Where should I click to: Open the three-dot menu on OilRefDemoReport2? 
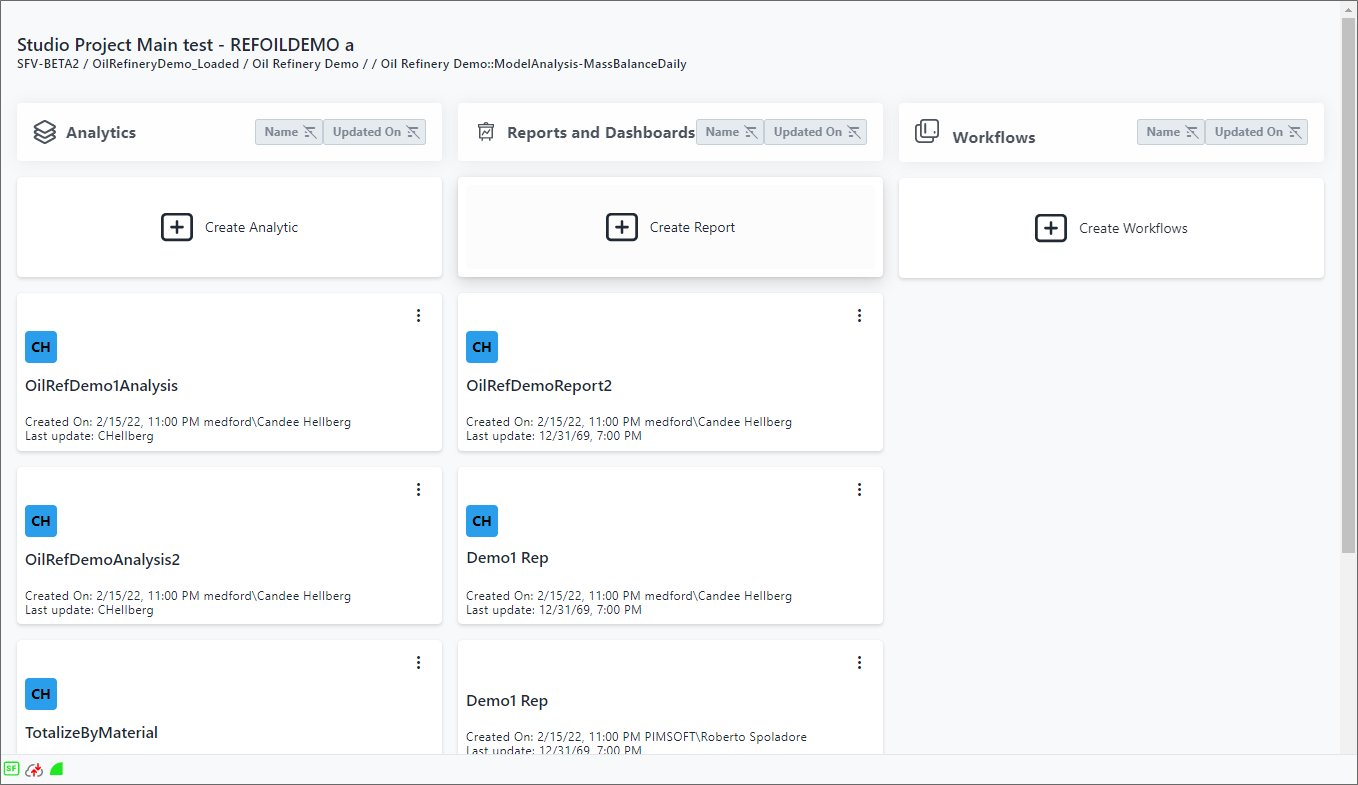859,316
